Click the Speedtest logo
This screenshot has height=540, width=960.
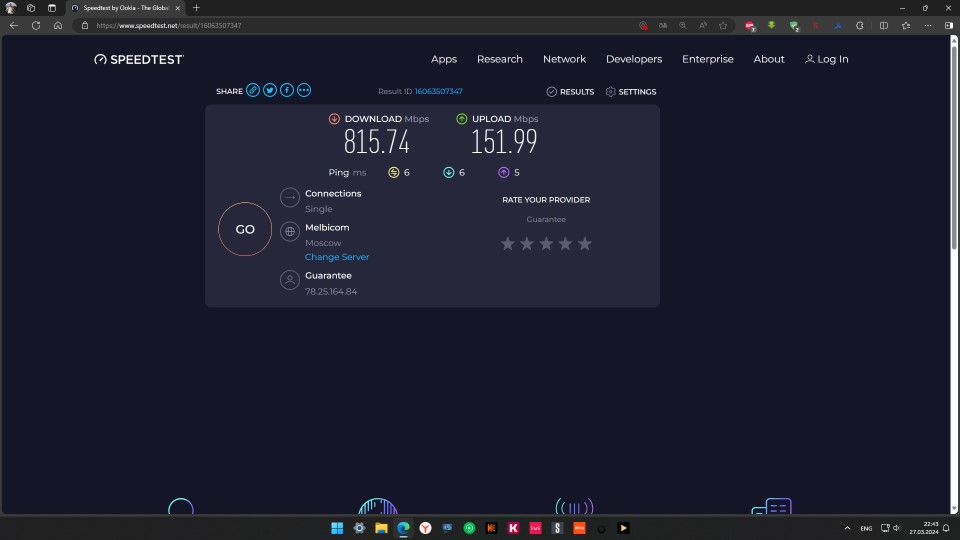(139, 59)
